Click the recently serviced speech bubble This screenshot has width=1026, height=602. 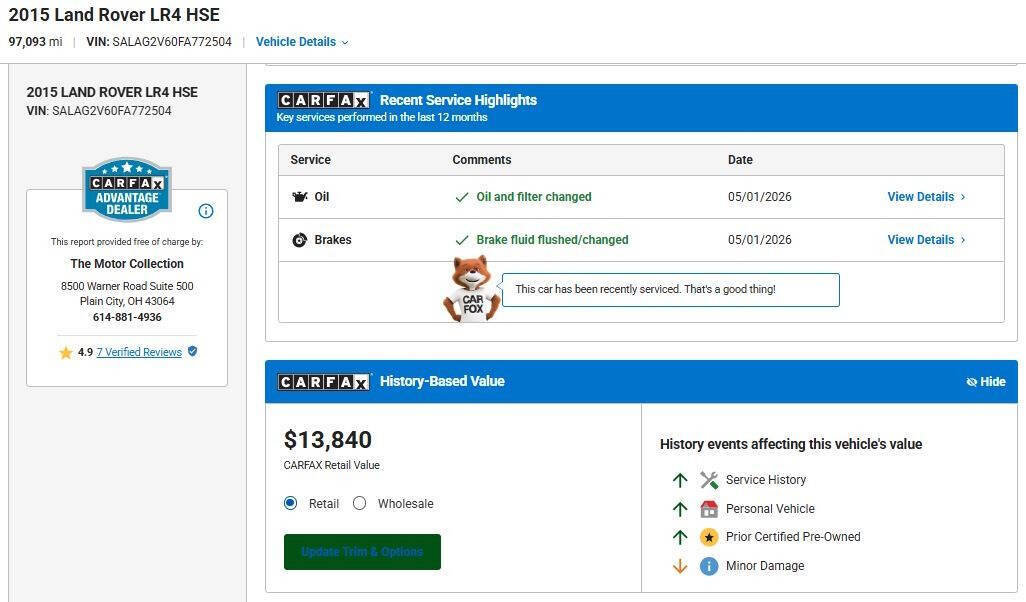(670, 290)
